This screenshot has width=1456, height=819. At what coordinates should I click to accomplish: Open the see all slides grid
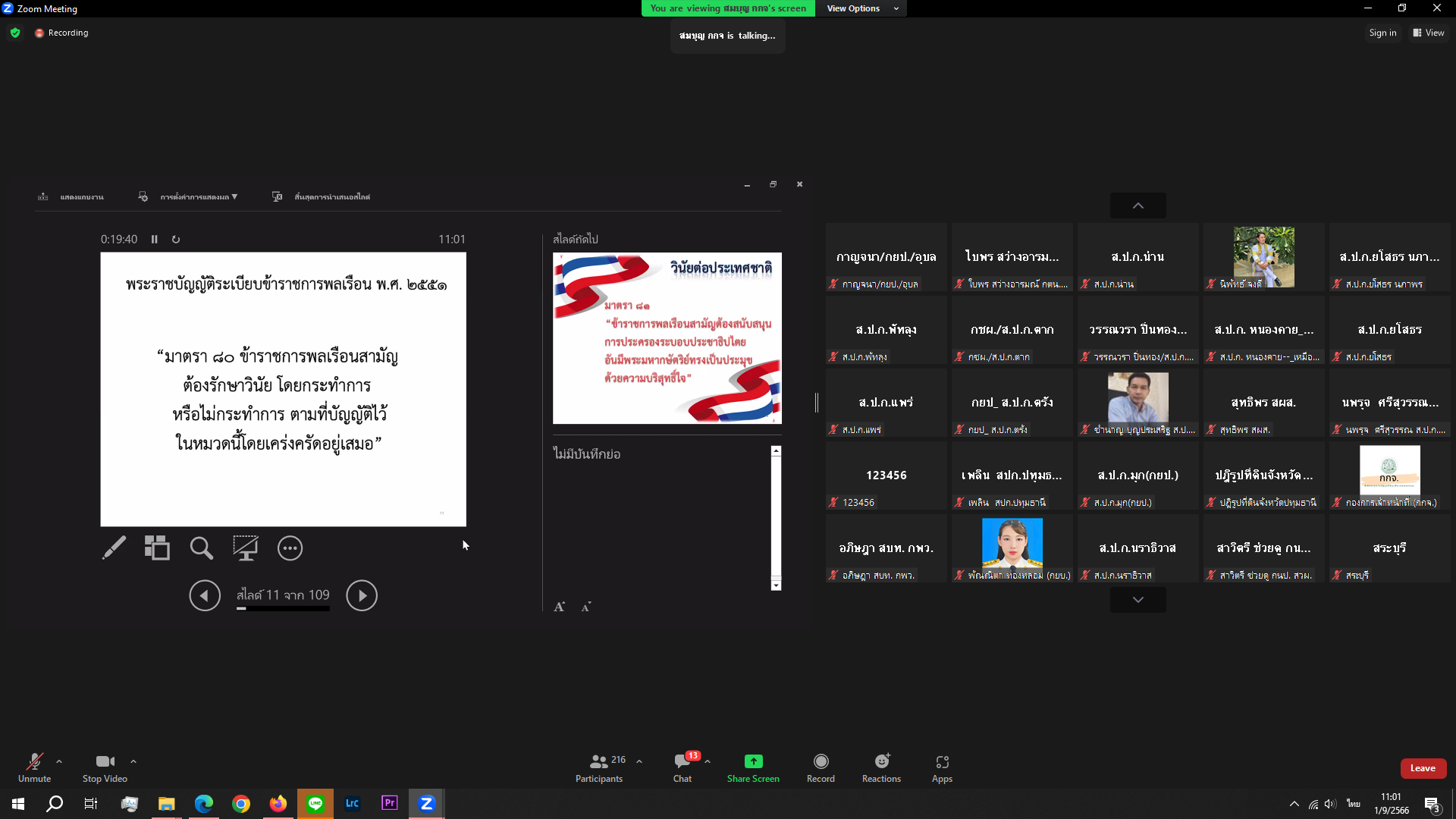[157, 548]
